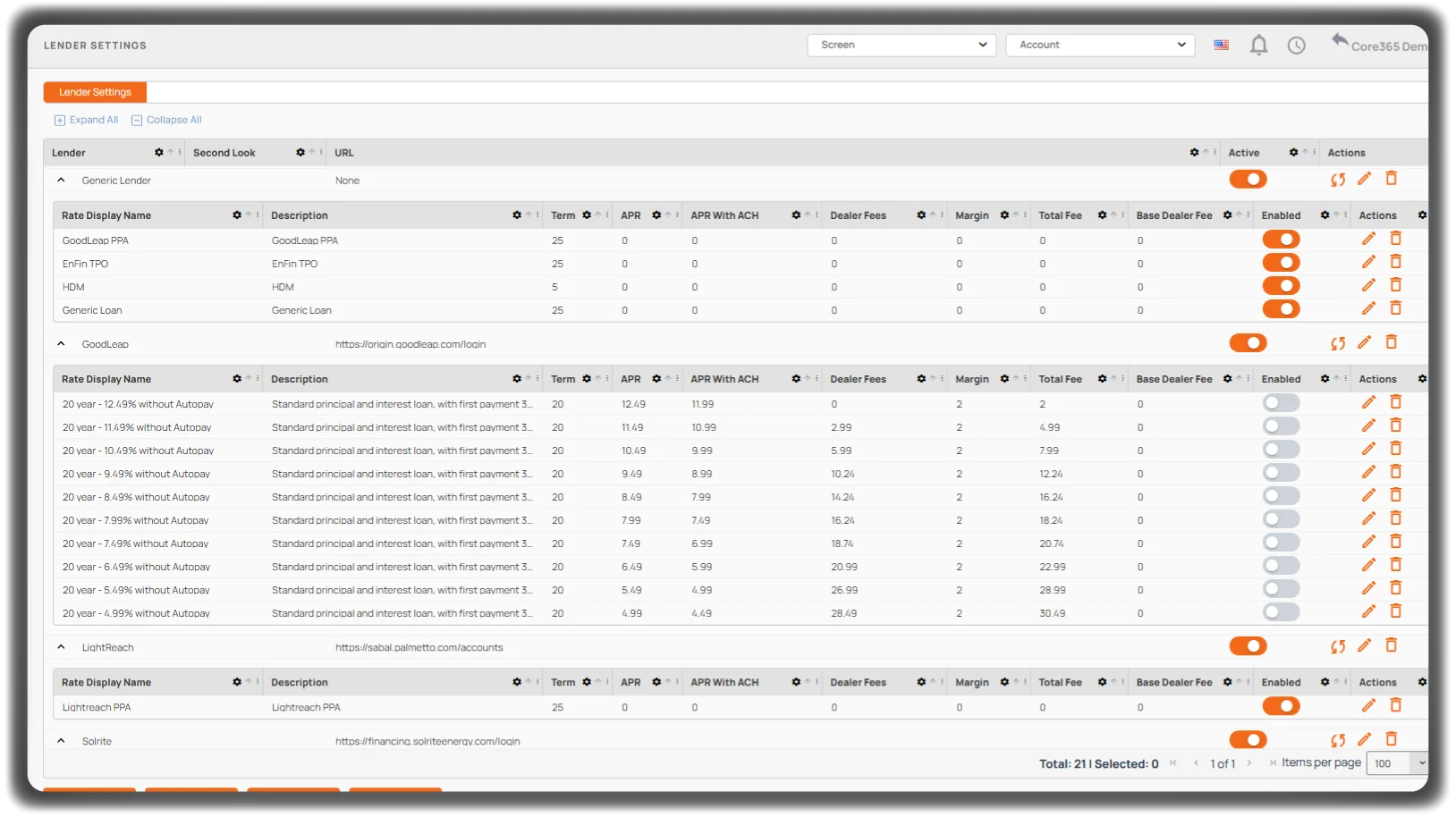This screenshot has height=817, width=1456.
Task: Refresh rates for GoodLeap lender
Action: 1338,343
